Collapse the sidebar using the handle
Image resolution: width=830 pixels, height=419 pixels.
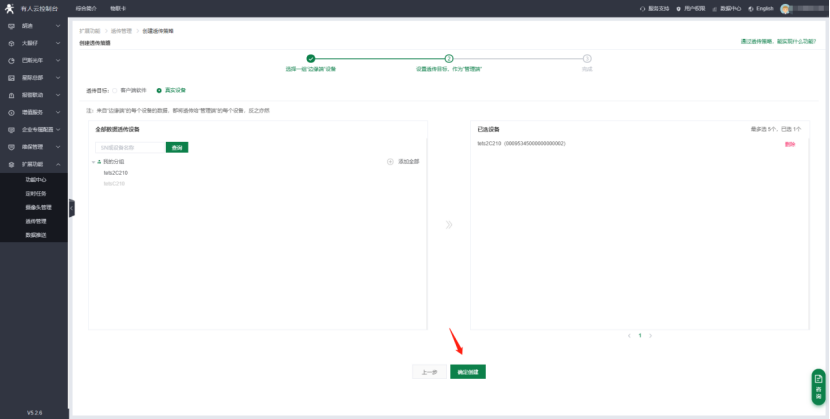[71, 208]
